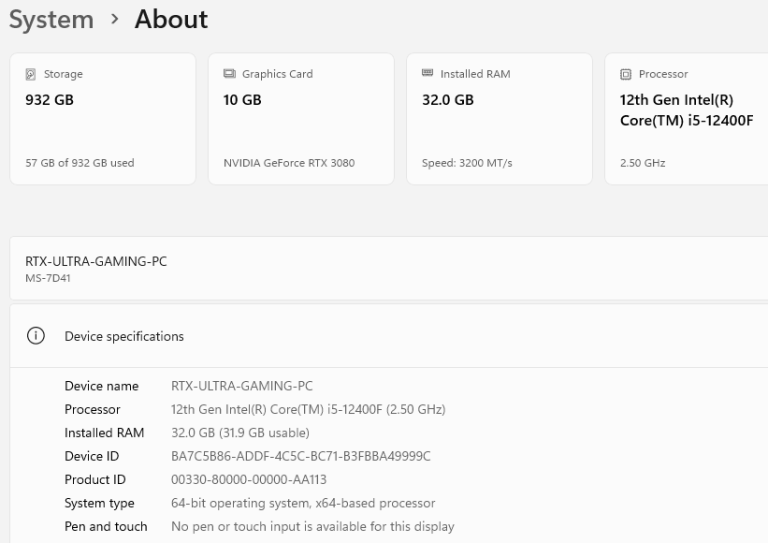Viewport: 768px width, 543px height.
Task: Click the System type 64-bit value
Action: pyautogui.click(x=303, y=503)
